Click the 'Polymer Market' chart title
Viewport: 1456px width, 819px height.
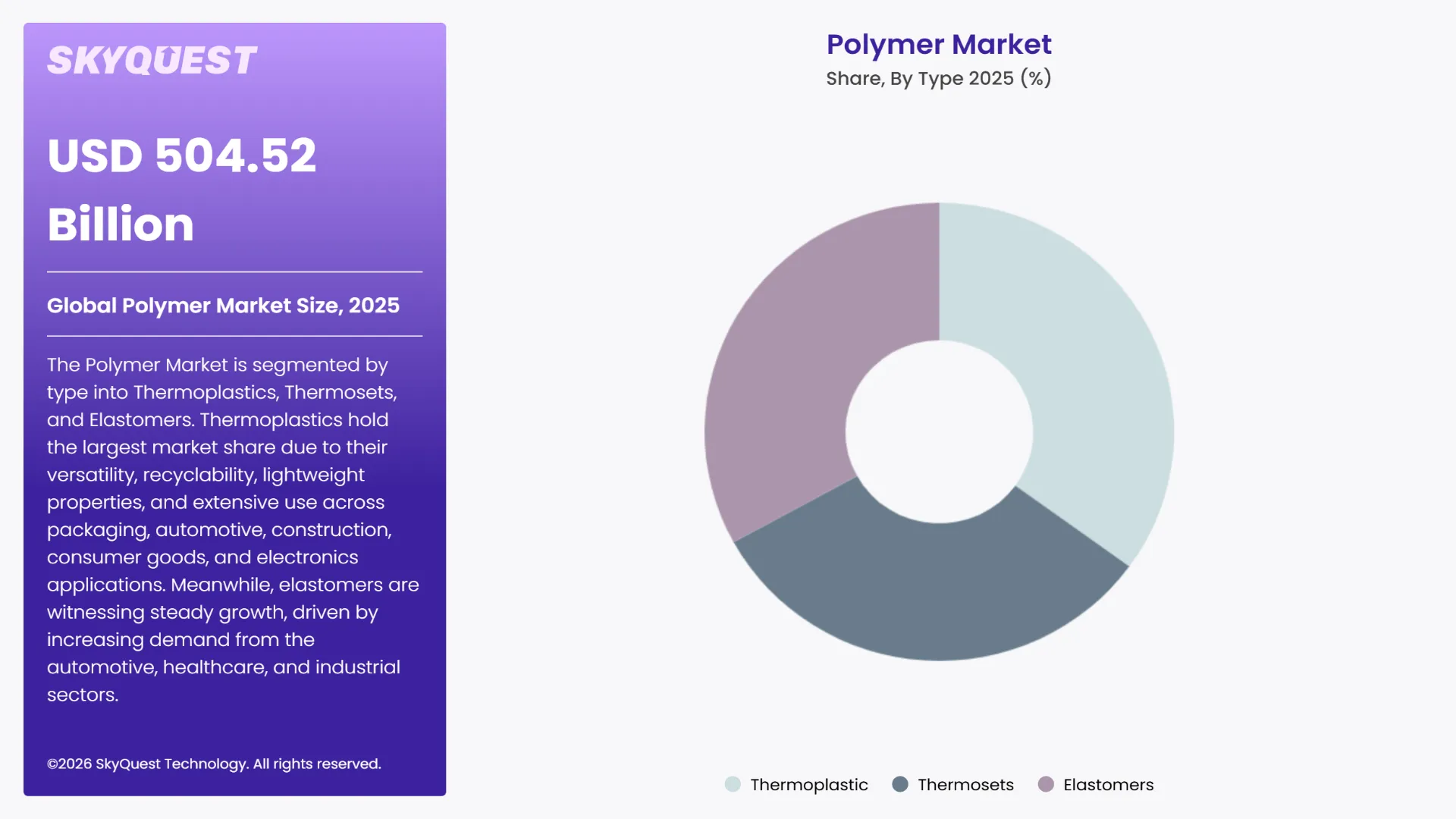click(x=939, y=44)
